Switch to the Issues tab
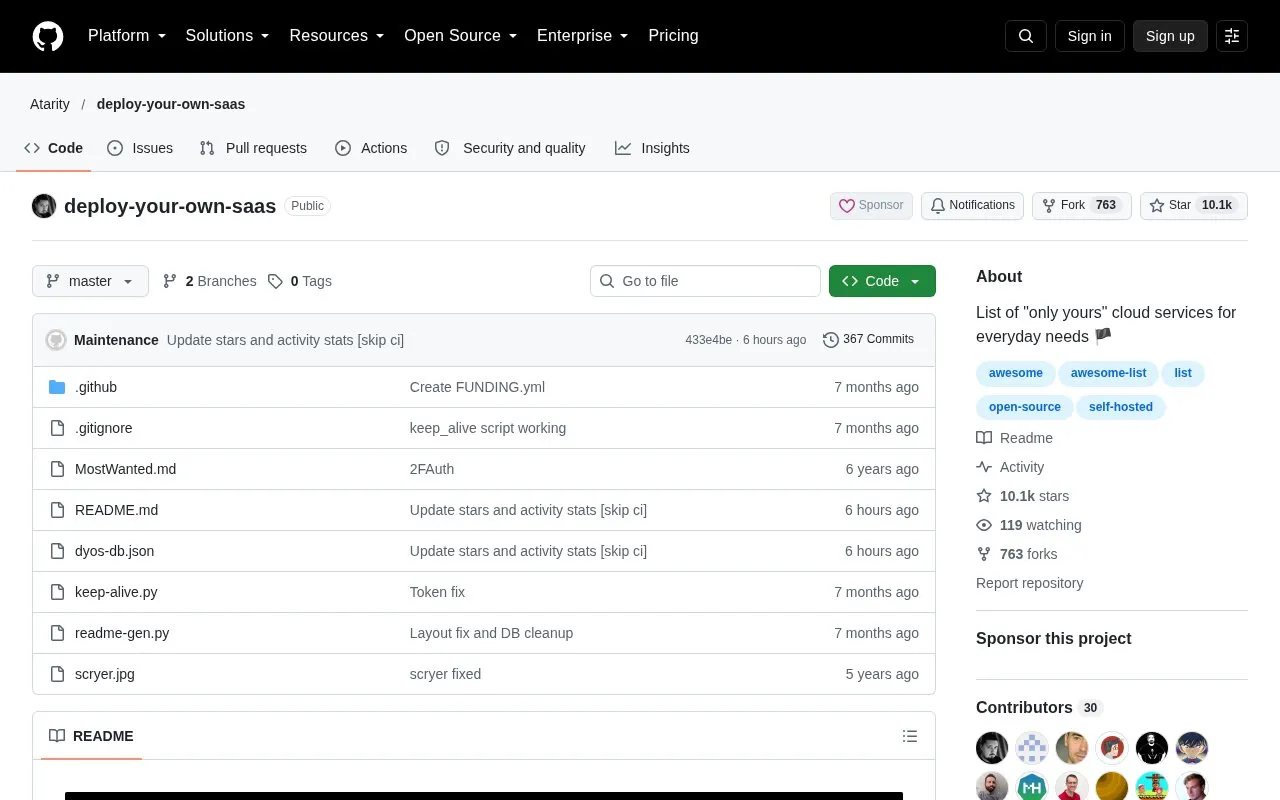 click(140, 148)
